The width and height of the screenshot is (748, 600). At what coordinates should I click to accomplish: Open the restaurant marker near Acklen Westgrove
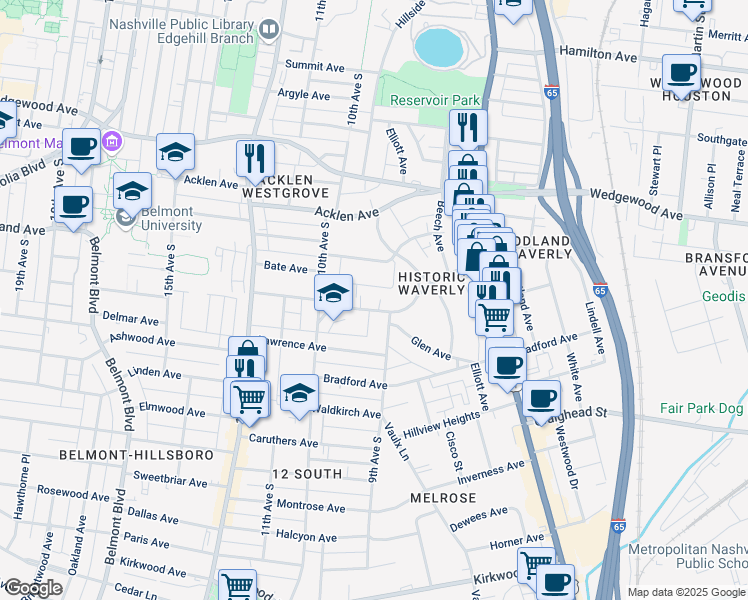255,161
